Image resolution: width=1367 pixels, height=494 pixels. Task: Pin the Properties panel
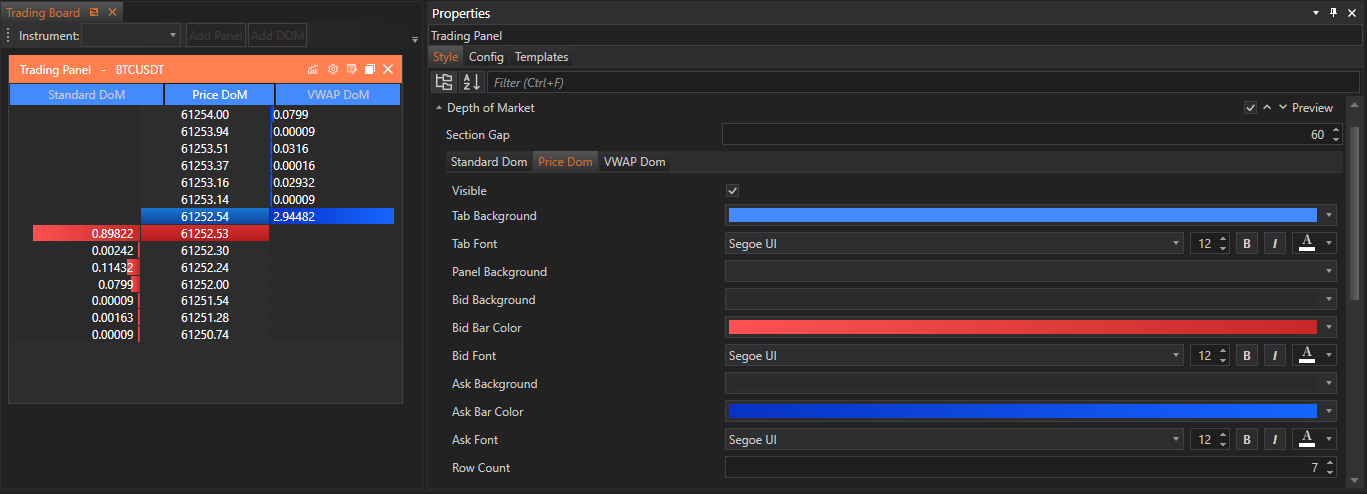click(x=1333, y=13)
